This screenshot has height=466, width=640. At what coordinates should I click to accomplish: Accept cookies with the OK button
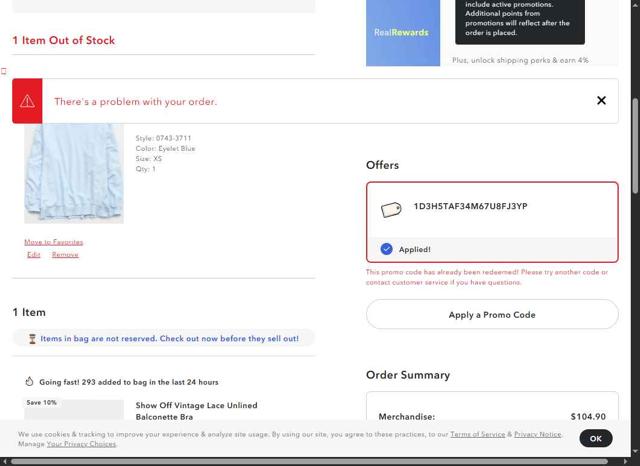pos(596,438)
